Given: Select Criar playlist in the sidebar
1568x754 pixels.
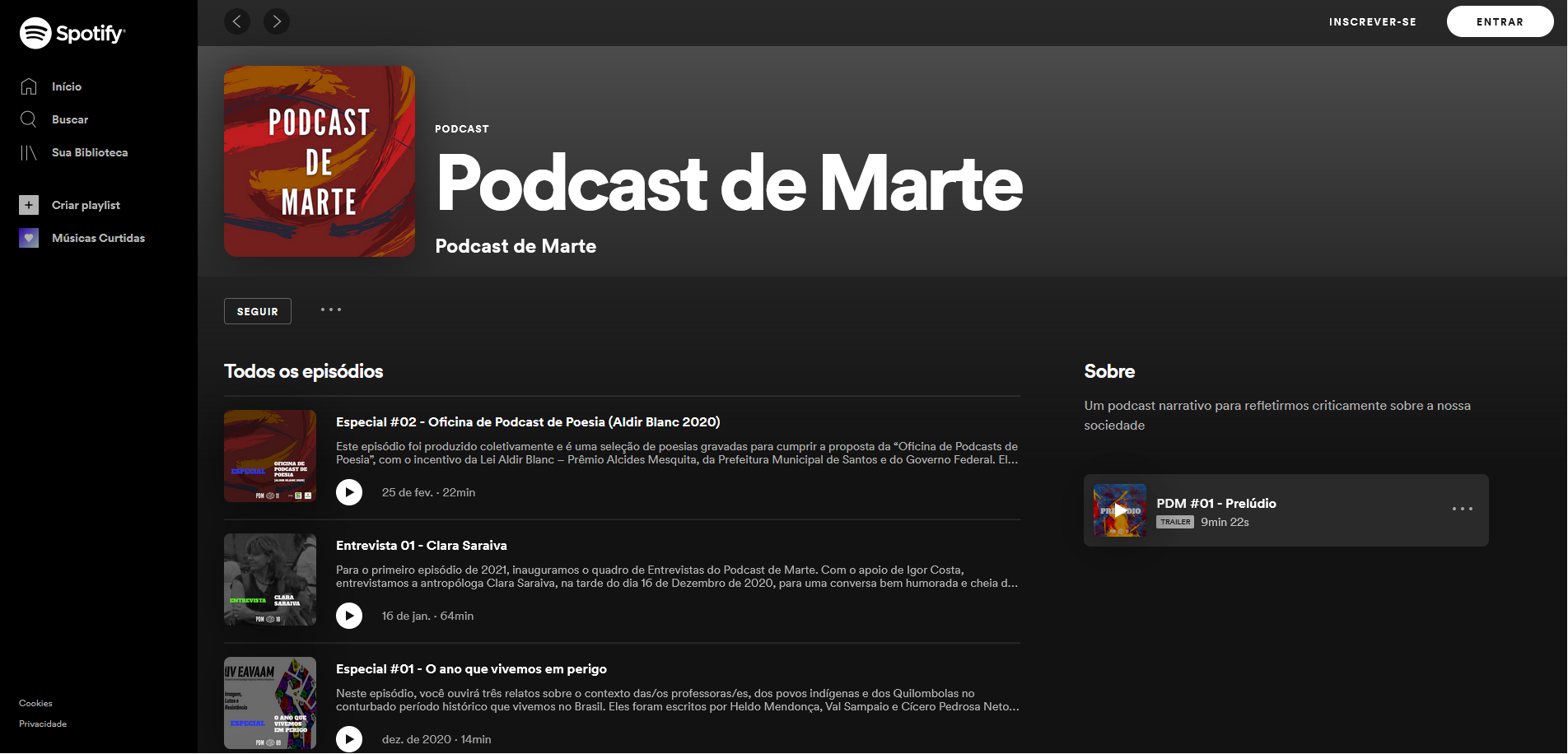Looking at the screenshot, I should click(86, 205).
